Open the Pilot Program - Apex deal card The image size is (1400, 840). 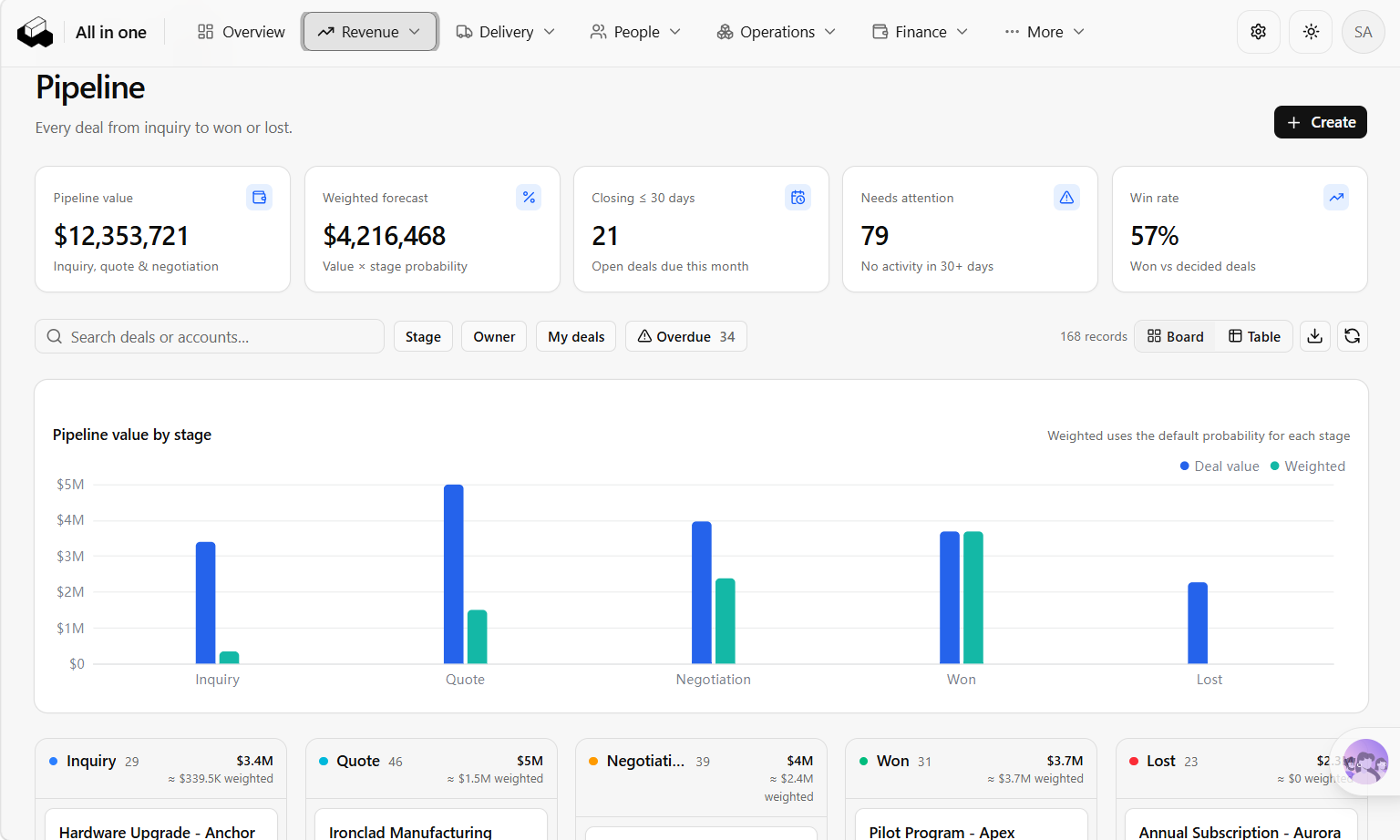[972, 824]
